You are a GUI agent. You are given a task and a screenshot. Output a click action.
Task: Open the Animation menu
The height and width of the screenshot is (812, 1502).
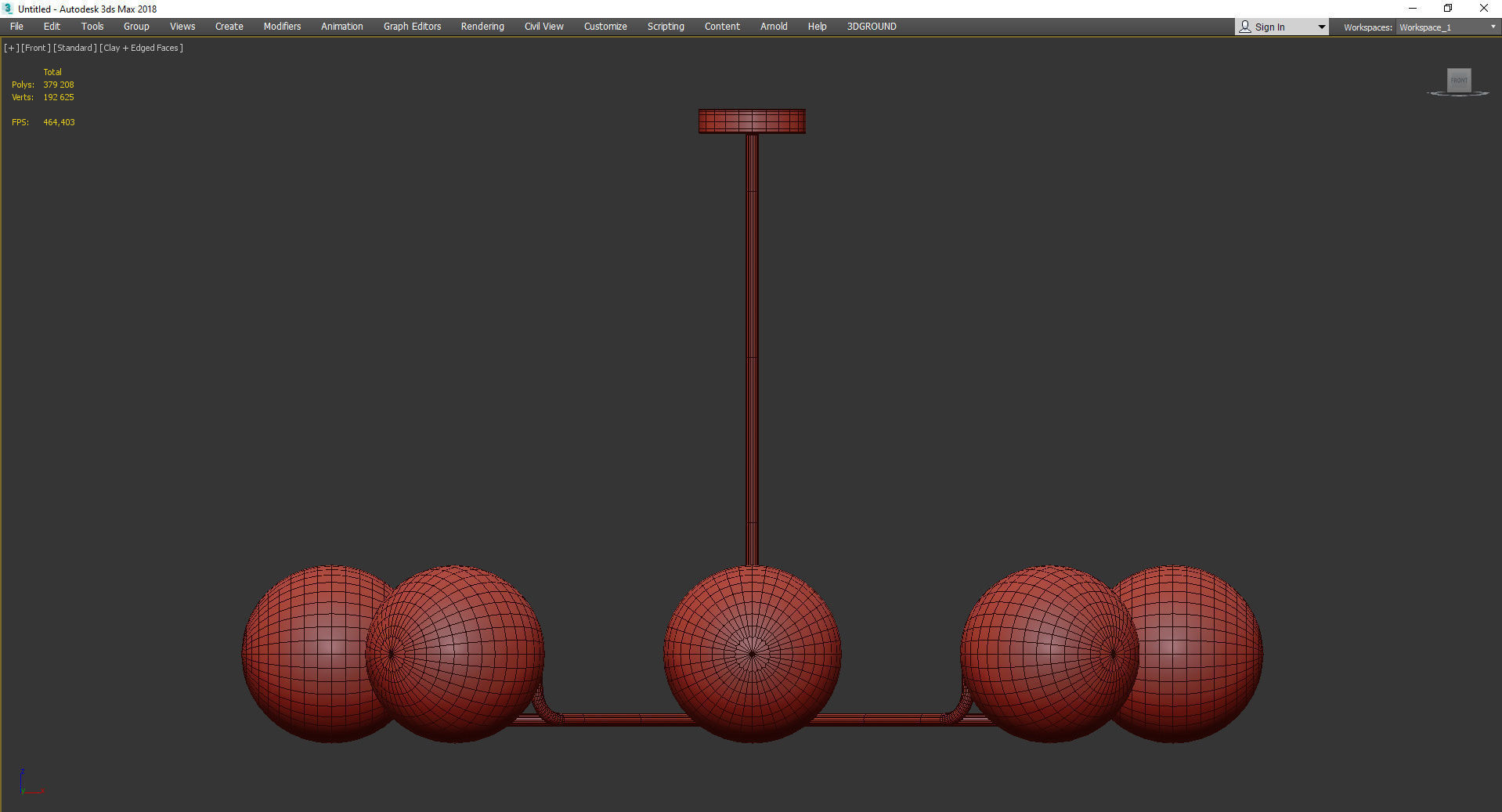(342, 27)
